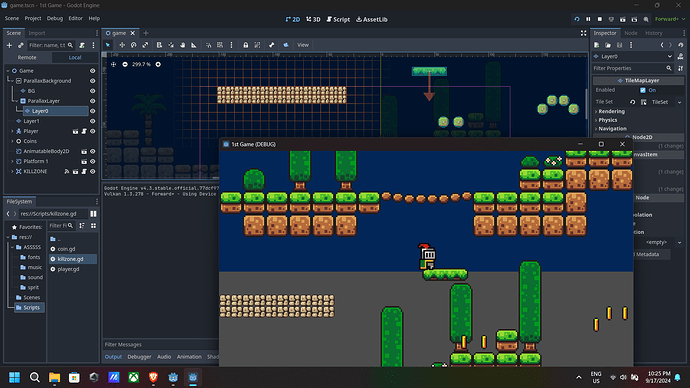Choose the Ruler Mode tool
Image resolution: width=690 pixels, height=388 pixels.
click(x=194, y=45)
